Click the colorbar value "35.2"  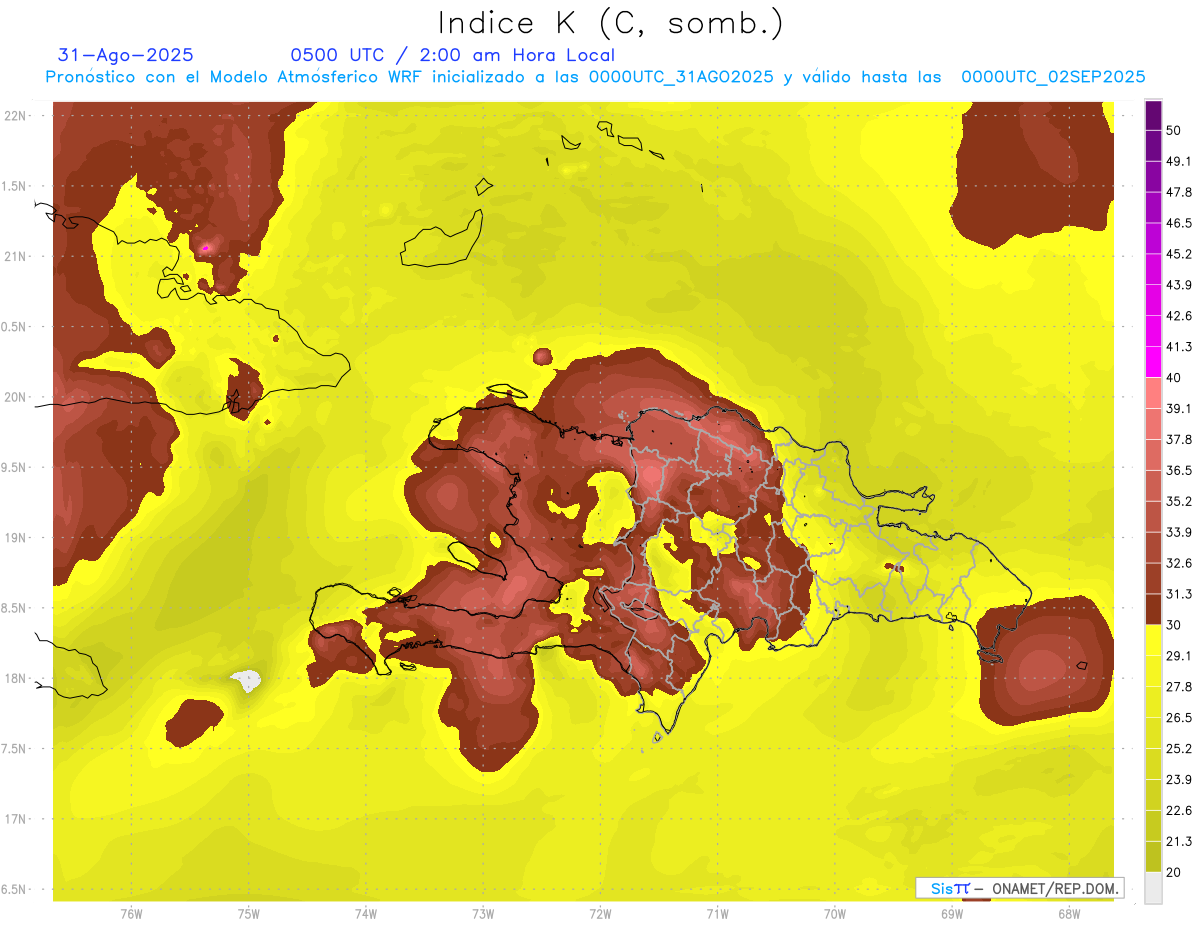coord(1179,501)
